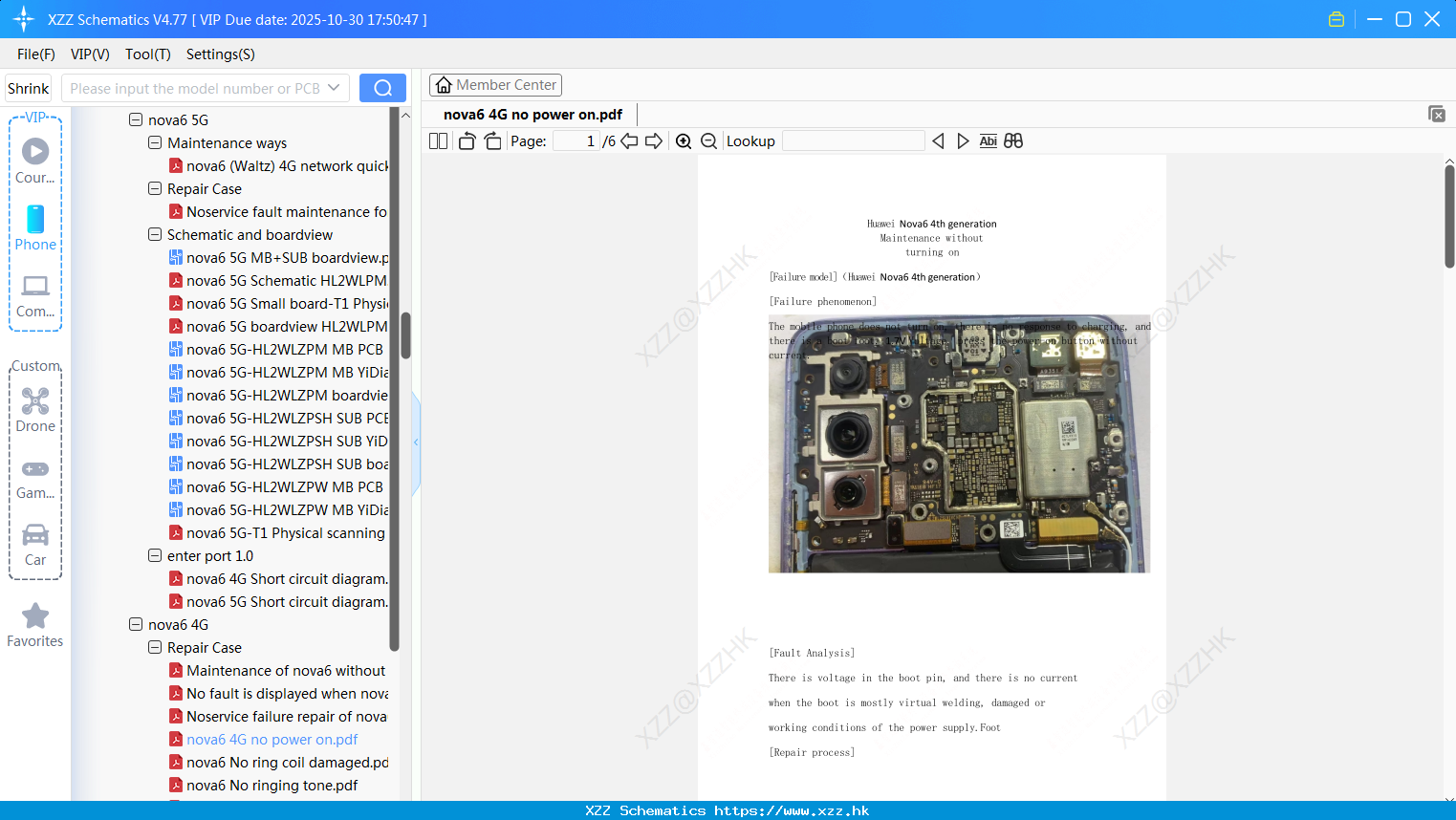Select Drone category in sidebar
Viewport: 1456px width, 820px height.
pyautogui.click(x=35, y=410)
